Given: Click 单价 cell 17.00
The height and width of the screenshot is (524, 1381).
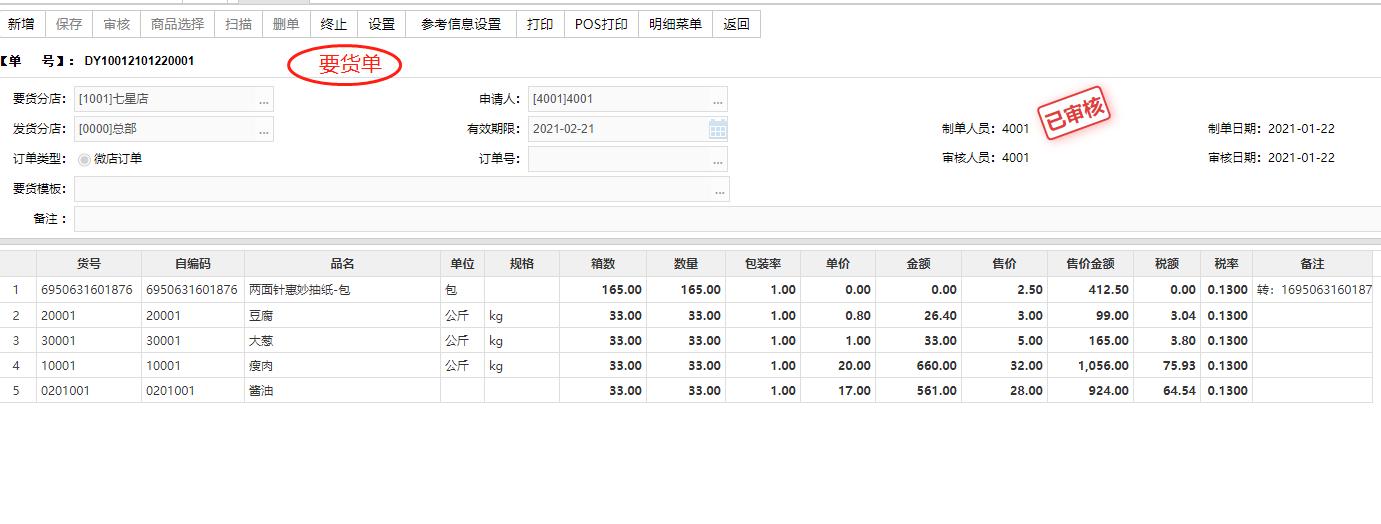Looking at the screenshot, I should (838, 390).
